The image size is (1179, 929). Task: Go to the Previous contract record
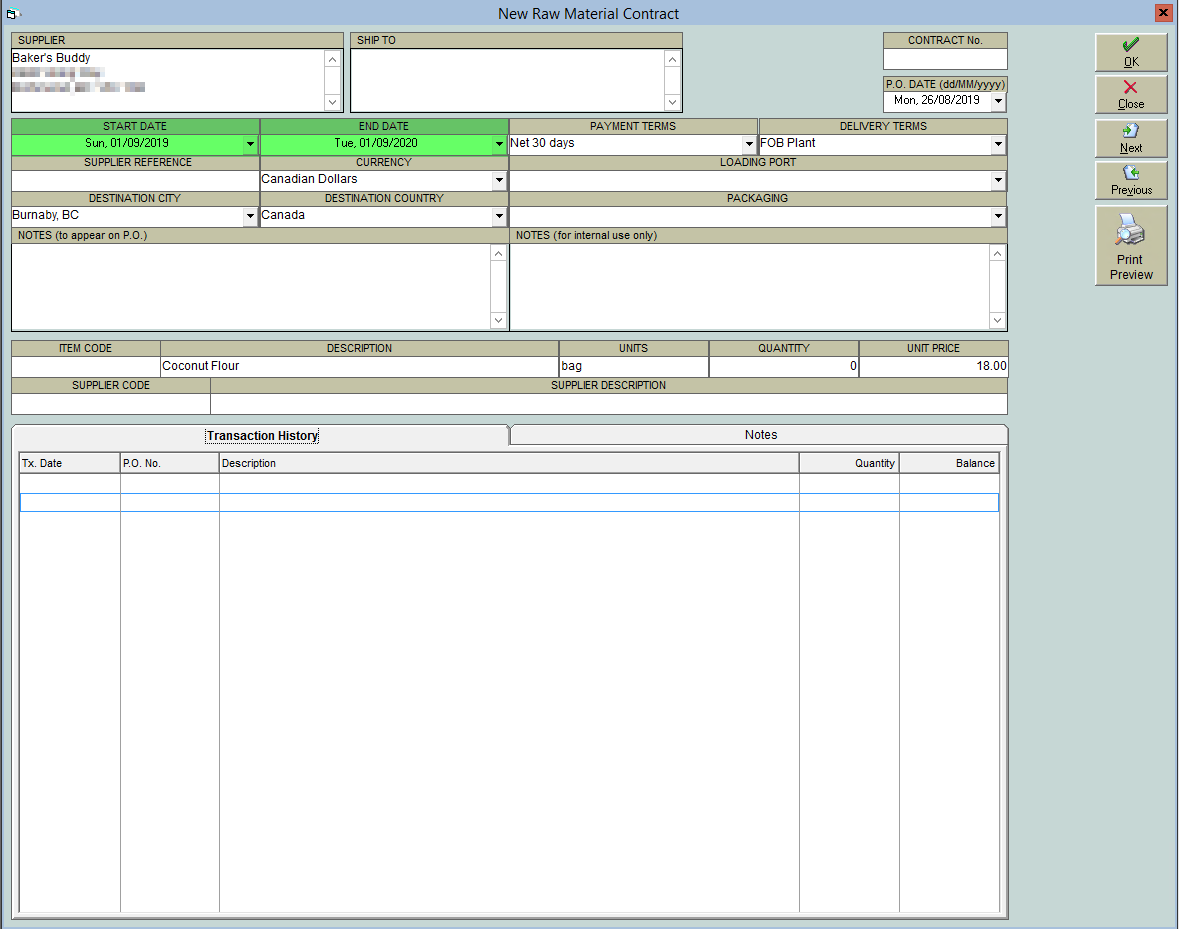click(x=1131, y=180)
